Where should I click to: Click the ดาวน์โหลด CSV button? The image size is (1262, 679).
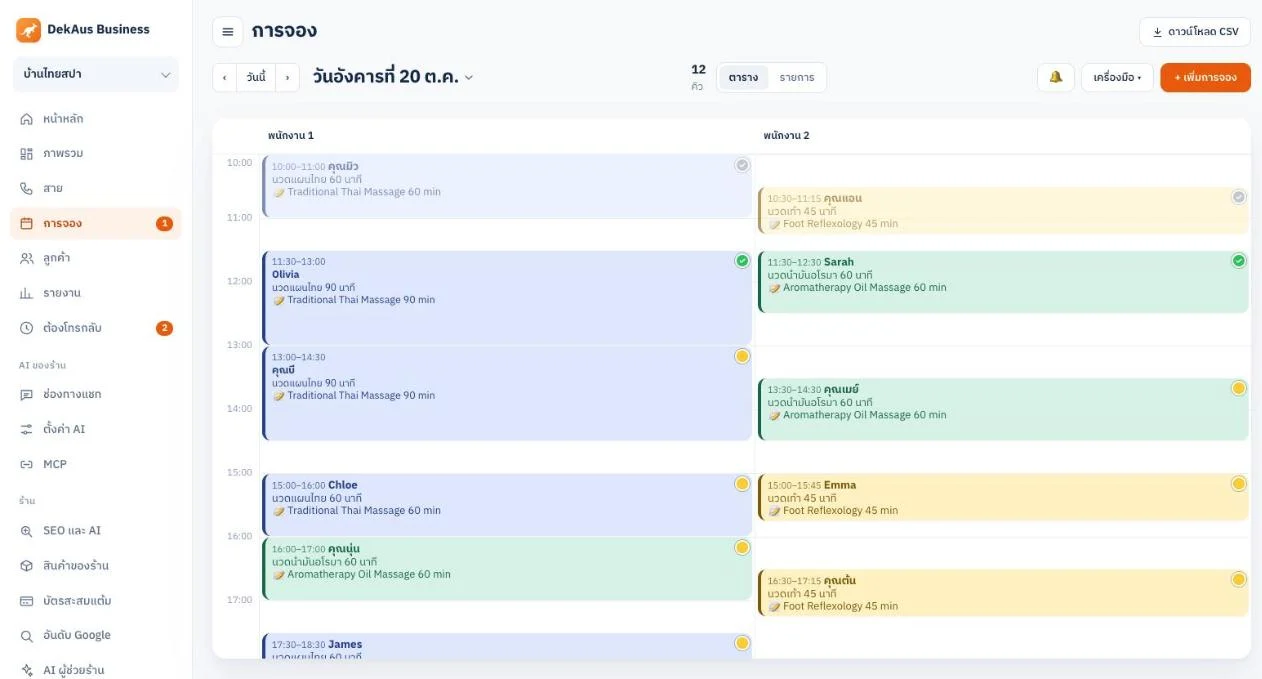click(x=1195, y=32)
